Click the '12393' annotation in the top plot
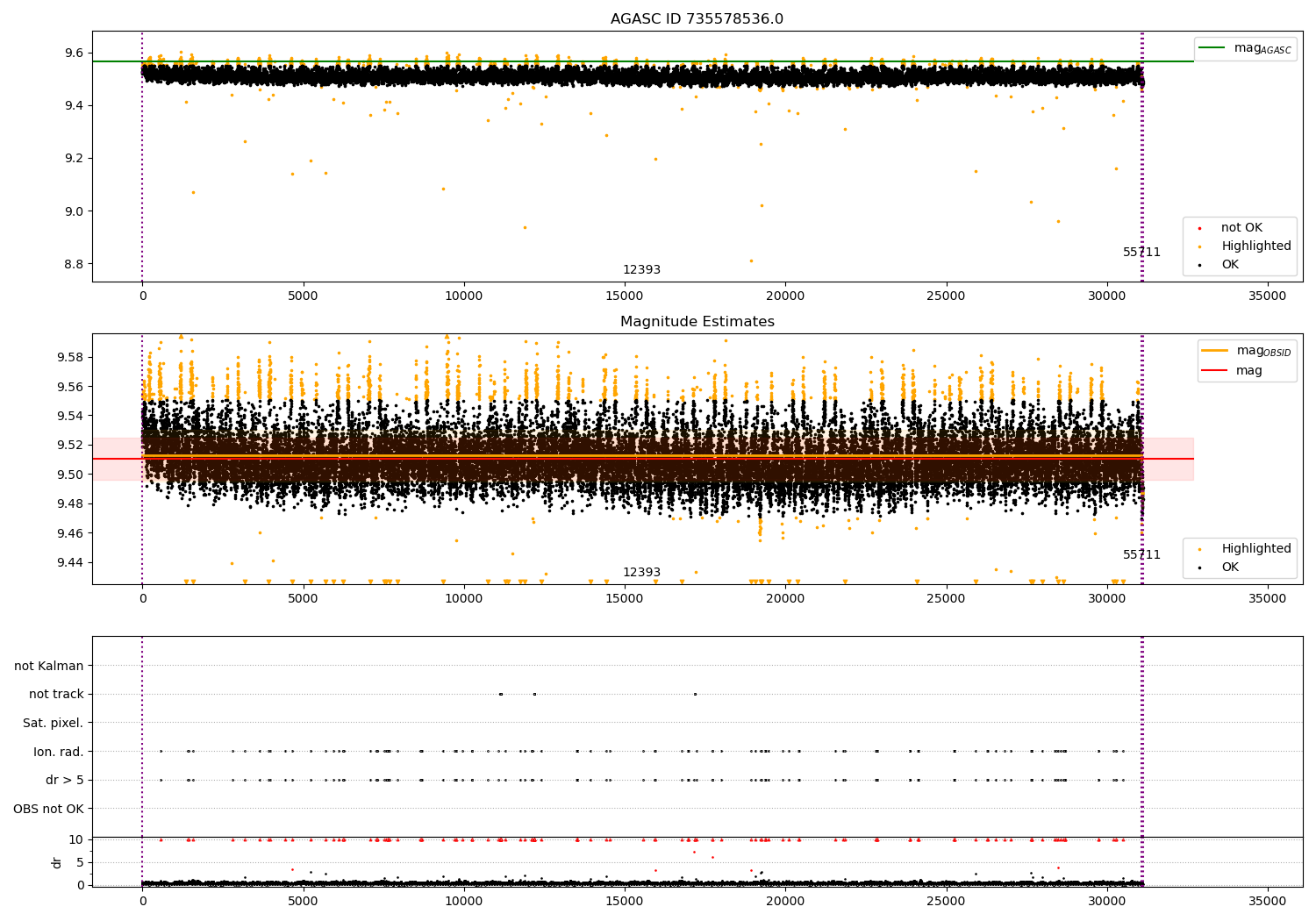 pyautogui.click(x=641, y=270)
